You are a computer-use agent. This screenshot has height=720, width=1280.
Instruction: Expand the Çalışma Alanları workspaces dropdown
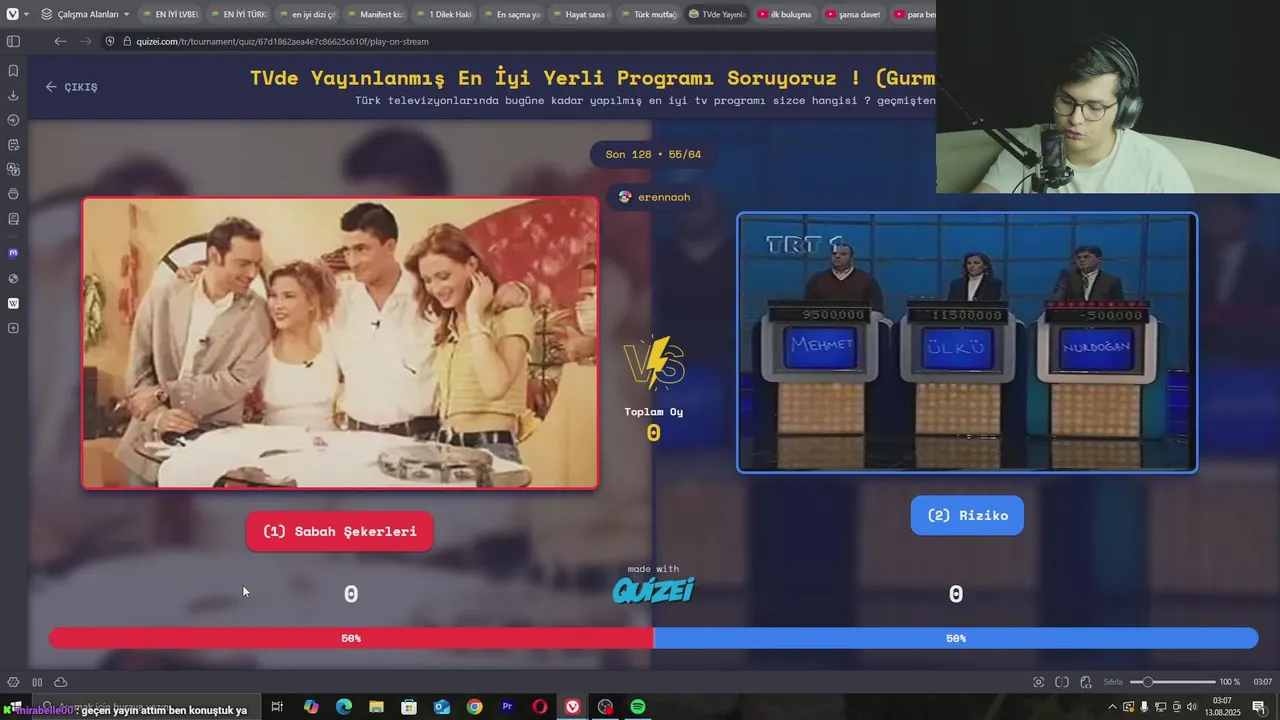[x=86, y=15]
